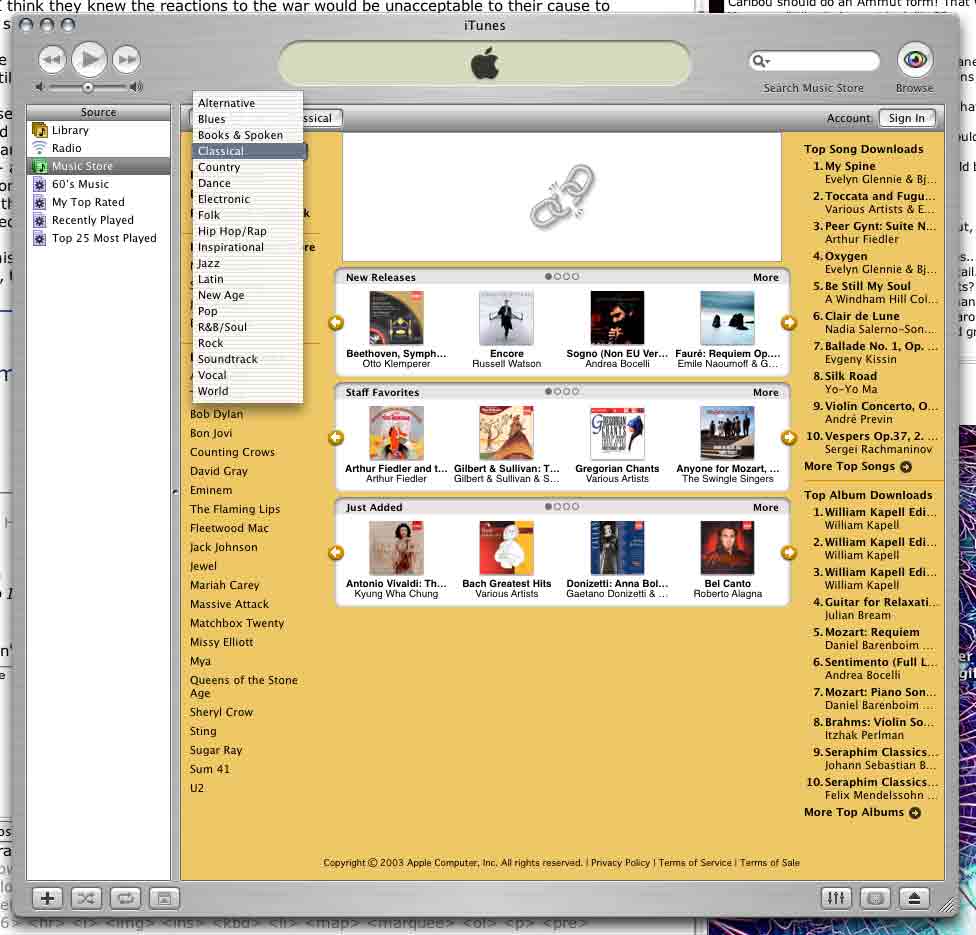The width and height of the screenshot is (976, 935).
Task: Open Bel Canto album by Roberto Alagna
Action: point(727,548)
